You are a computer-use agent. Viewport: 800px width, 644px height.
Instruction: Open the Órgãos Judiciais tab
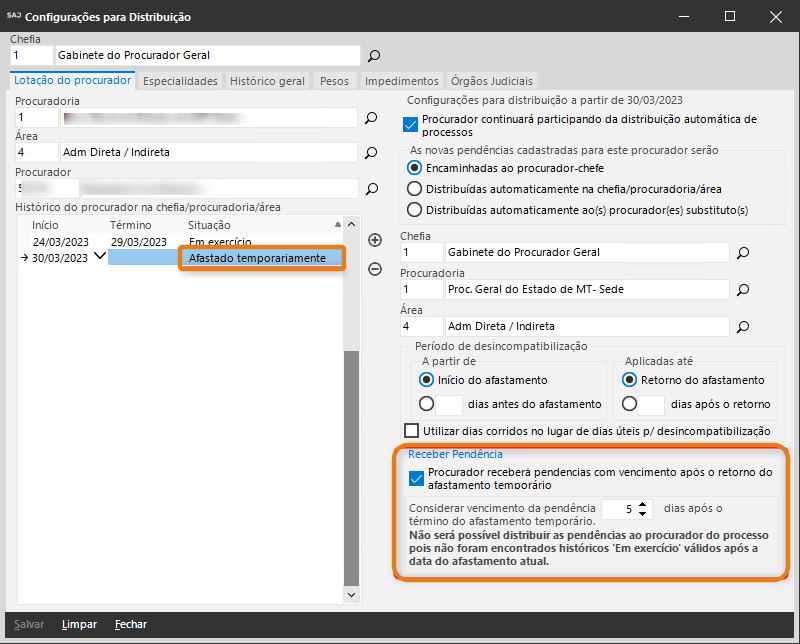point(492,81)
